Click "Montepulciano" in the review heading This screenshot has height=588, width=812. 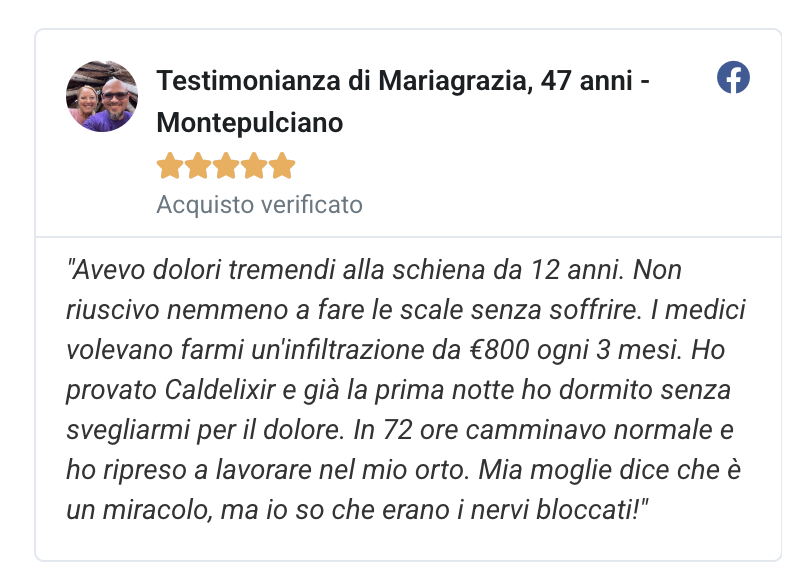[x=250, y=122]
